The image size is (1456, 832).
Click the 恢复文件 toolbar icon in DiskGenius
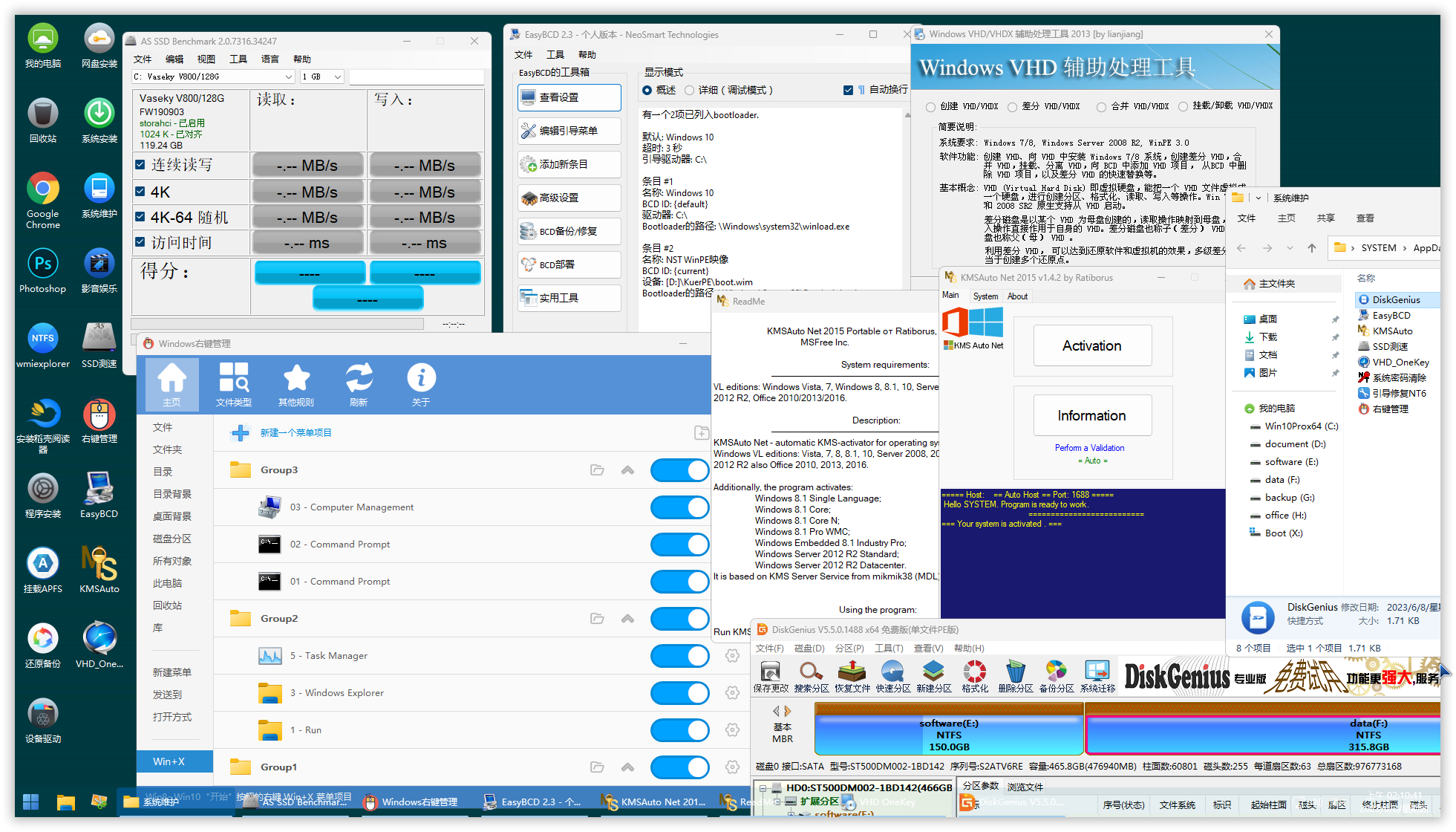pos(852,676)
